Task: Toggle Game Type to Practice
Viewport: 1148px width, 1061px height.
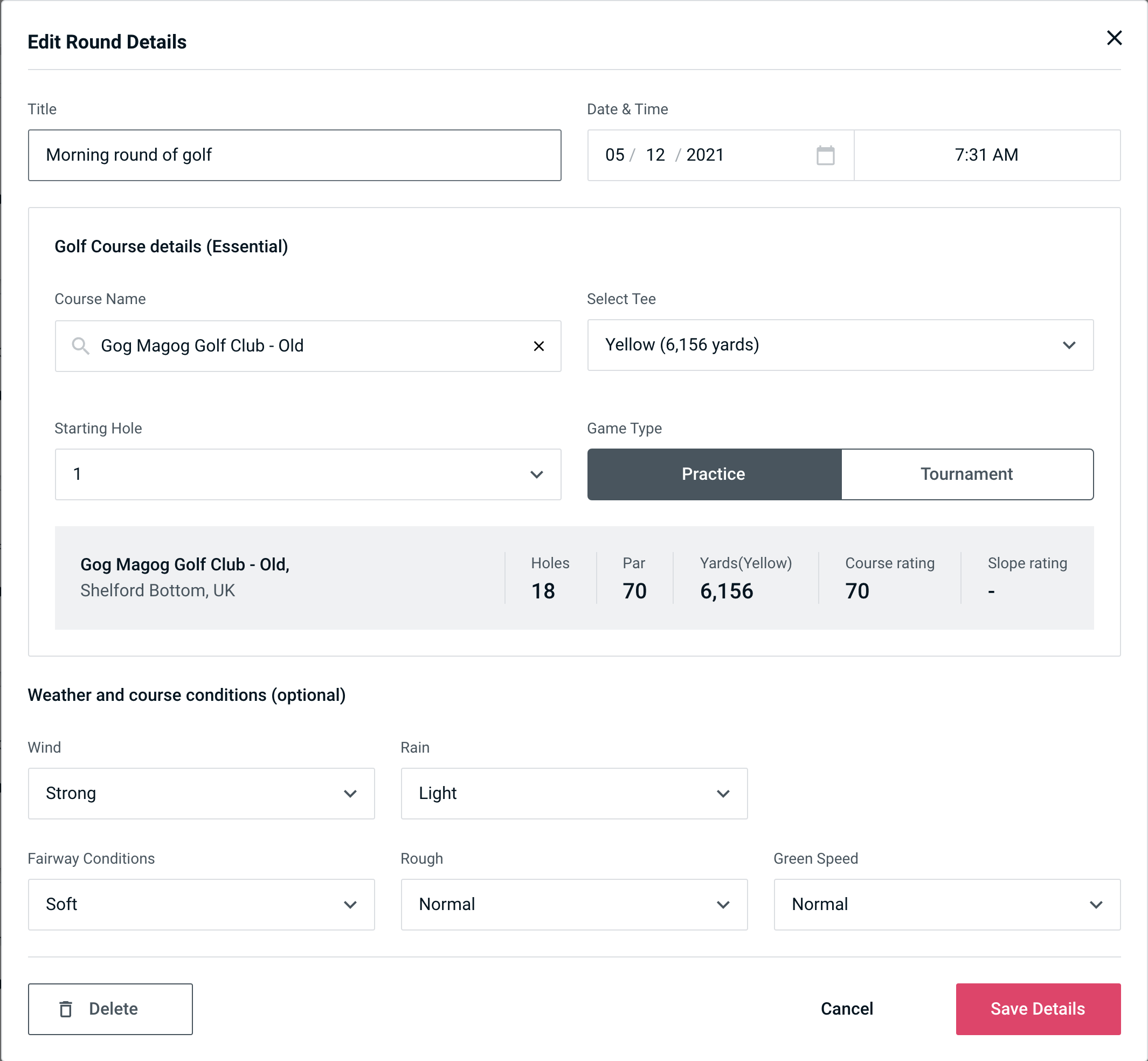Action: [714, 474]
